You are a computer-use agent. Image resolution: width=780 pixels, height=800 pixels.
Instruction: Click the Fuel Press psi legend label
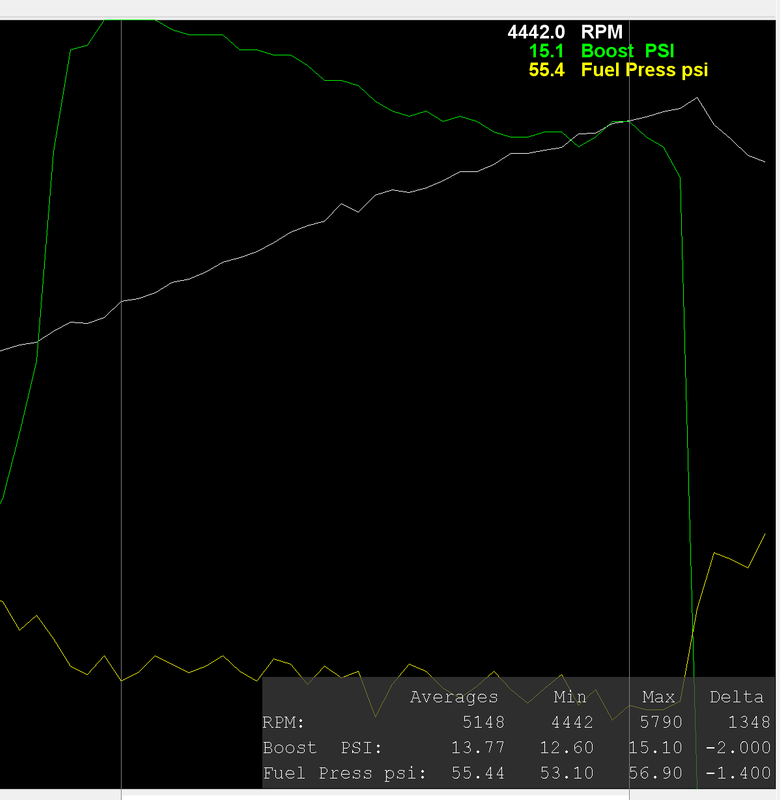tap(644, 70)
